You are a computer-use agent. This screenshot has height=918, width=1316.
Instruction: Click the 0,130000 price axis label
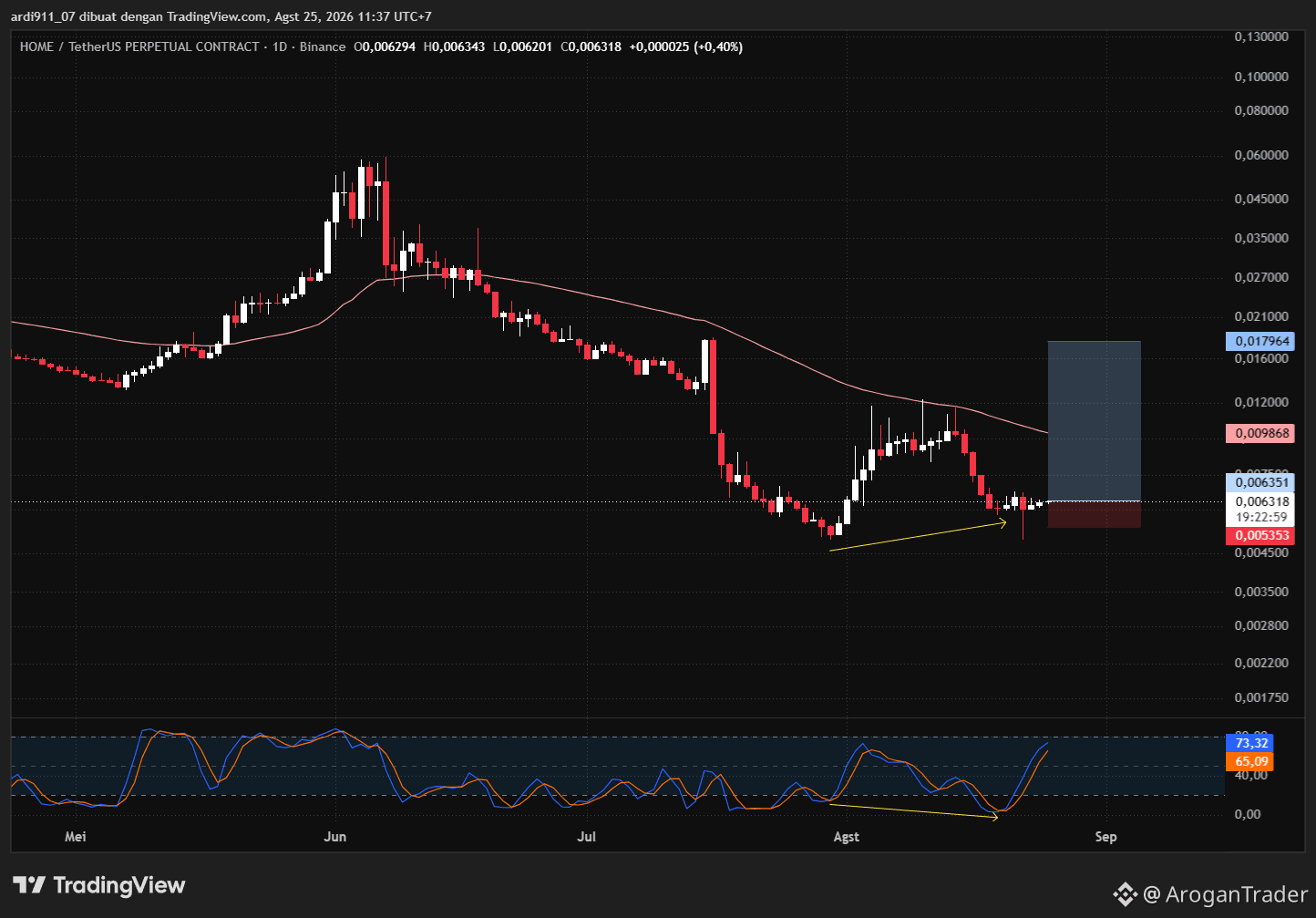(x=1262, y=36)
